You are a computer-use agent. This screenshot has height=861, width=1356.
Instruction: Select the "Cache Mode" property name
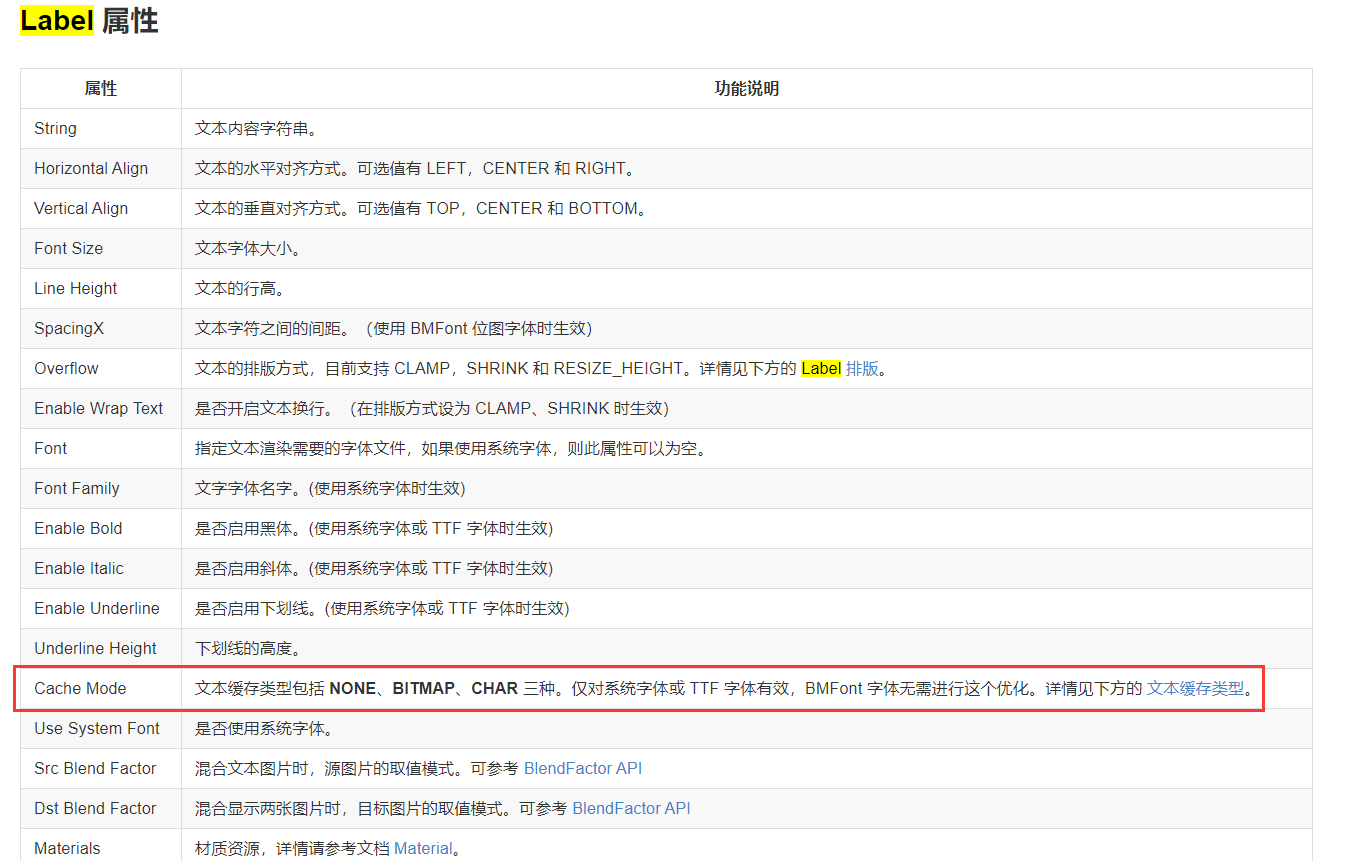click(x=80, y=688)
